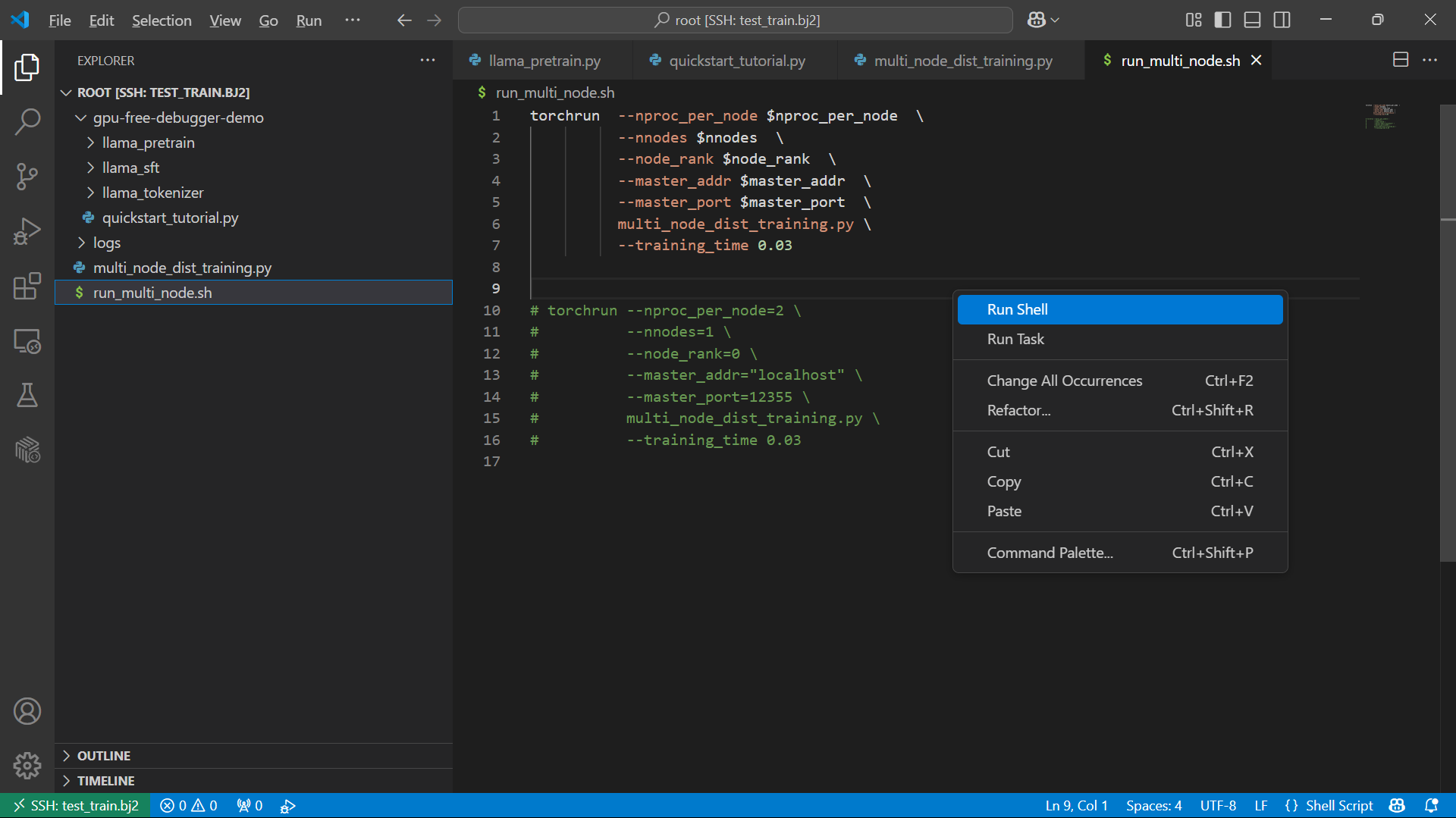This screenshot has width=1456, height=818.
Task: Switch to the quickstart_tutorial.py tab
Action: [x=736, y=61]
